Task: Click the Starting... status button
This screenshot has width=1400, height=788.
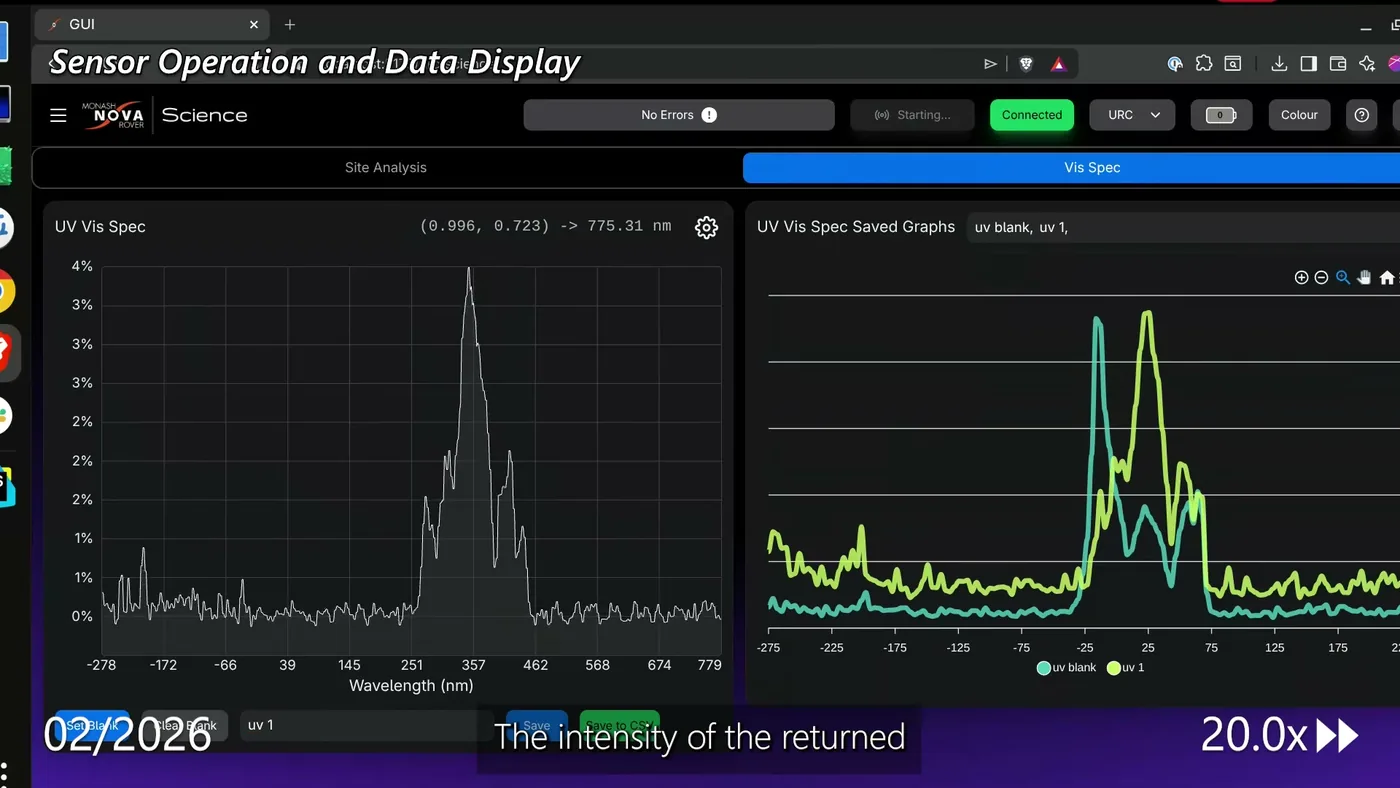Action: (913, 115)
